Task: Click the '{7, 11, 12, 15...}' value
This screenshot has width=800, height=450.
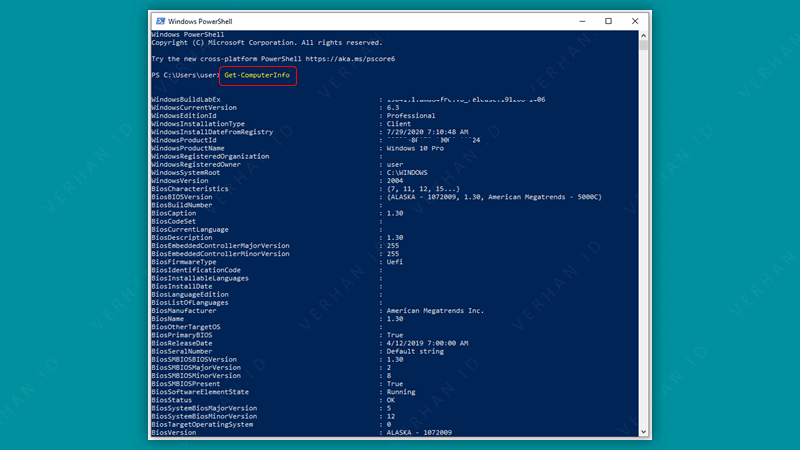Action: coord(423,189)
